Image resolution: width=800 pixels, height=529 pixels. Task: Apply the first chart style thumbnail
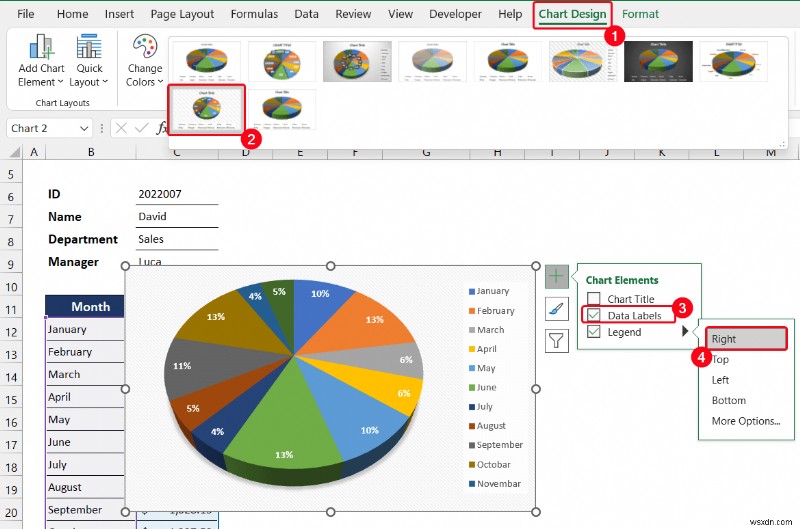207,61
